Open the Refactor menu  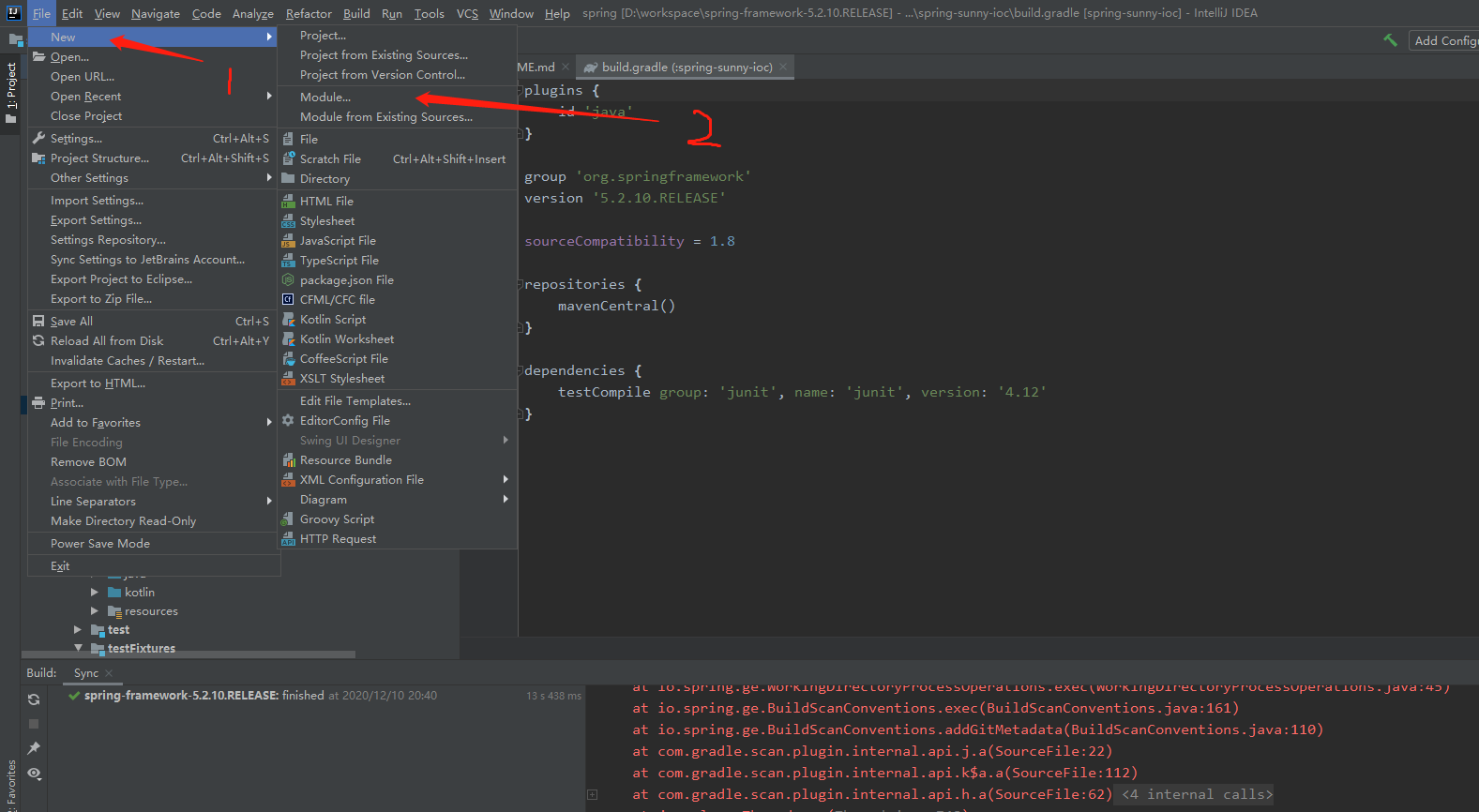pos(309,13)
